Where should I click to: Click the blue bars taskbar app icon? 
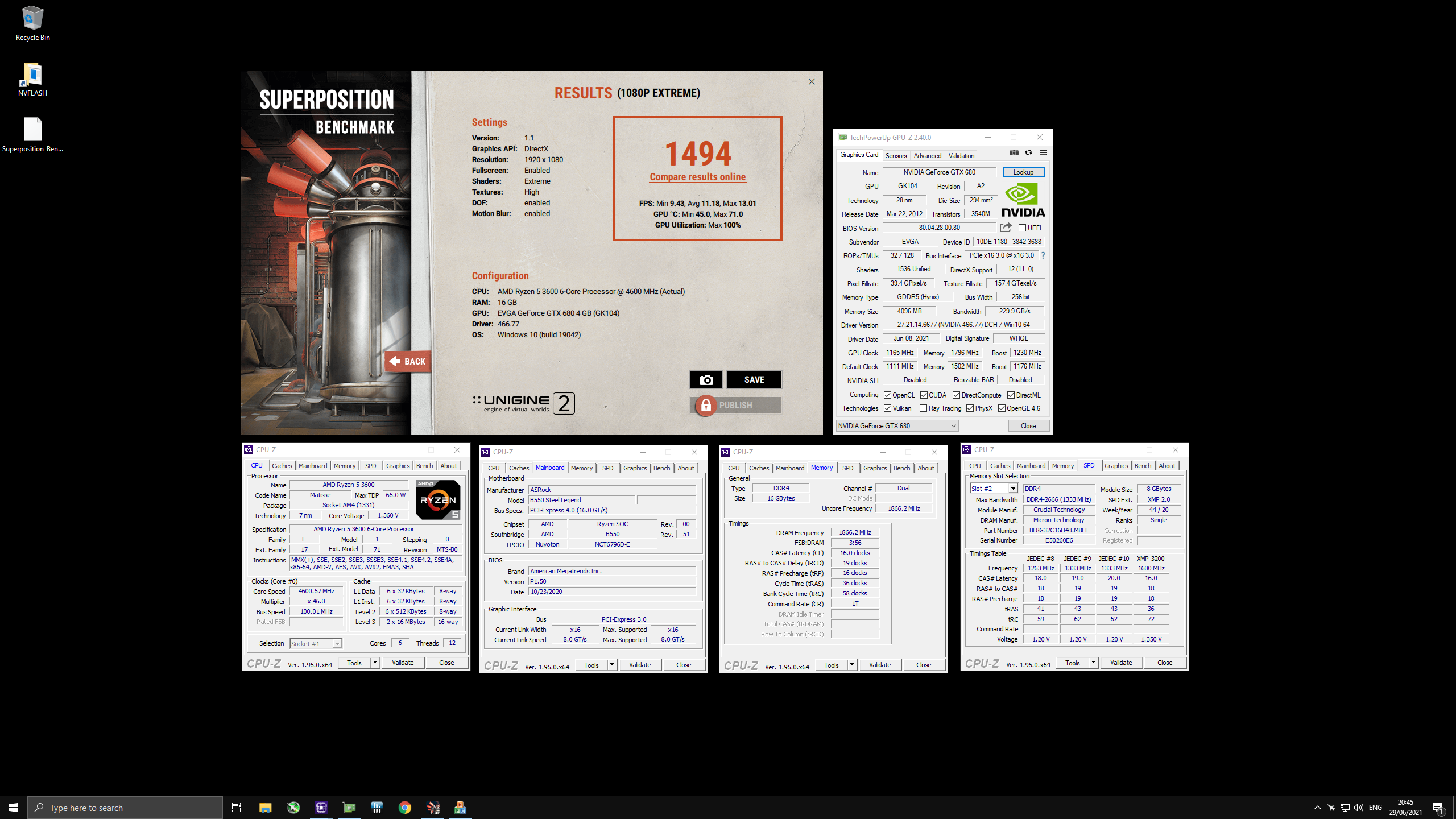pos(377,808)
